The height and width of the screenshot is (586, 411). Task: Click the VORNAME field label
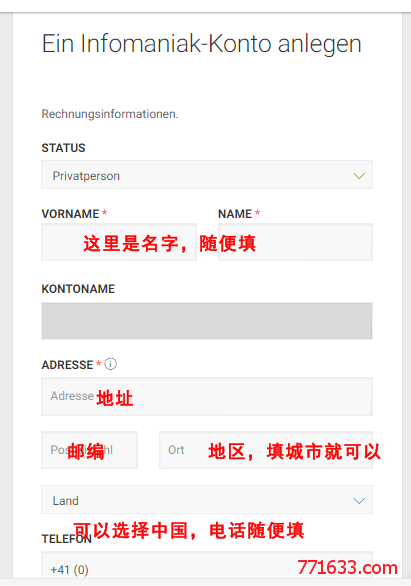[70, 214]
